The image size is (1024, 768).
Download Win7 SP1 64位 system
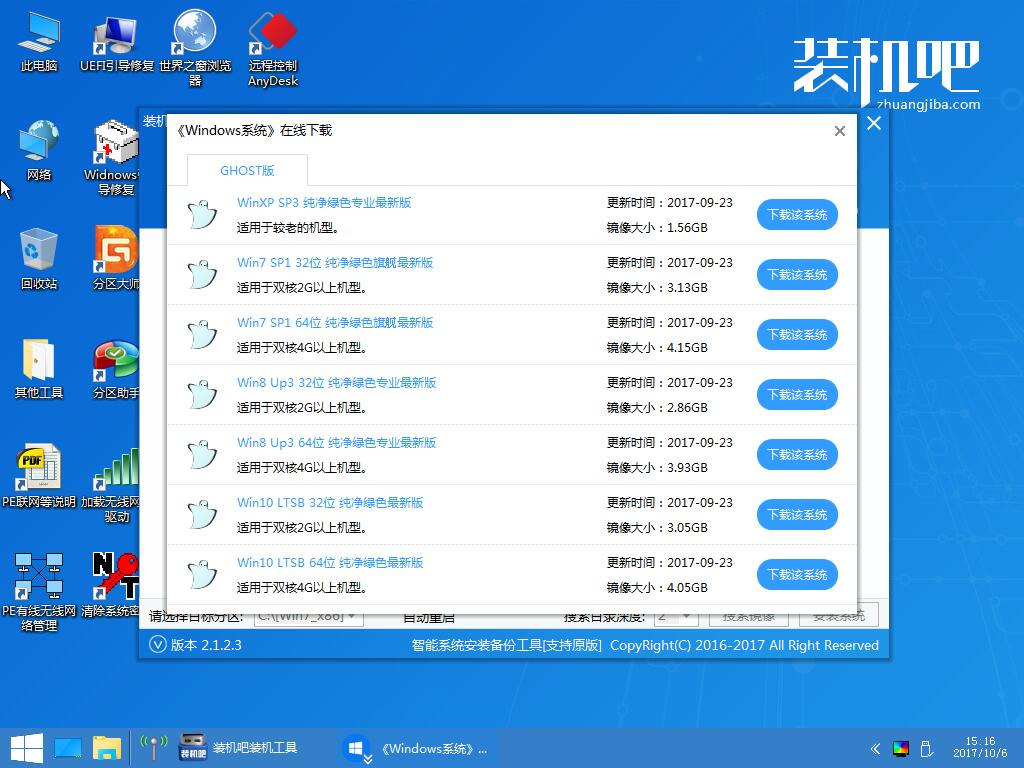click(797, 334)
